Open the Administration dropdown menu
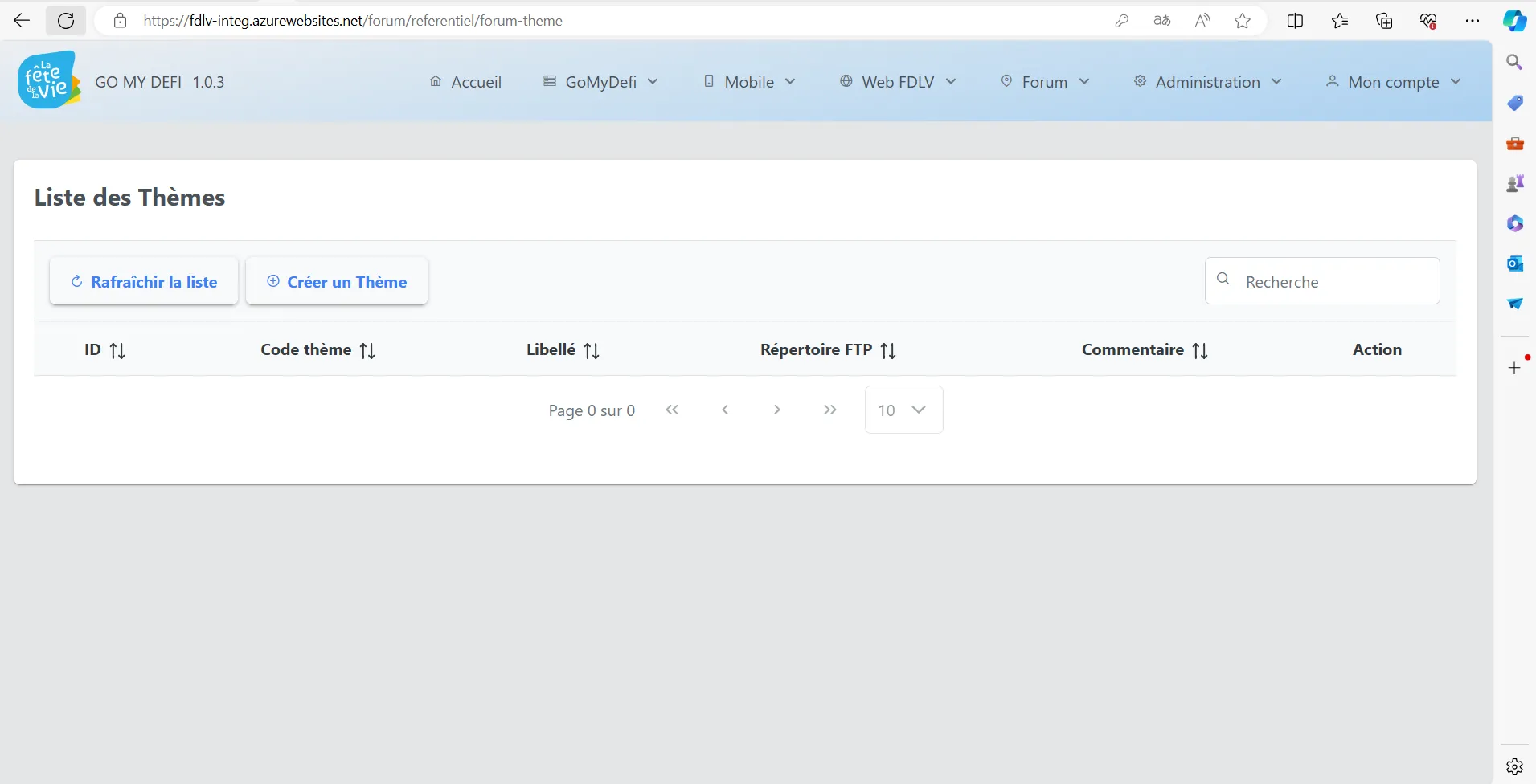 [1207, 82]
